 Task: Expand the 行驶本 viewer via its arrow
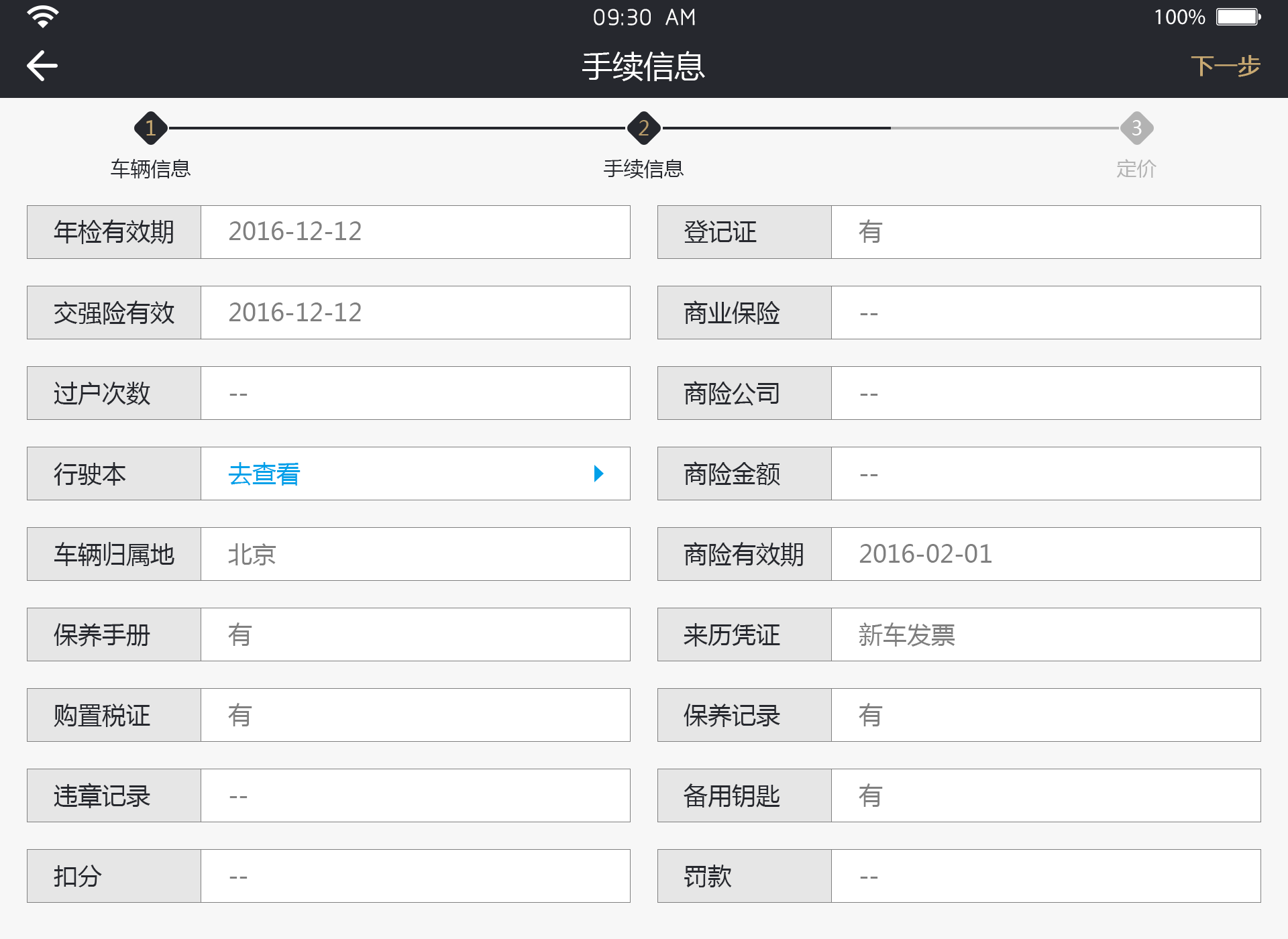[x=599, y=473]
